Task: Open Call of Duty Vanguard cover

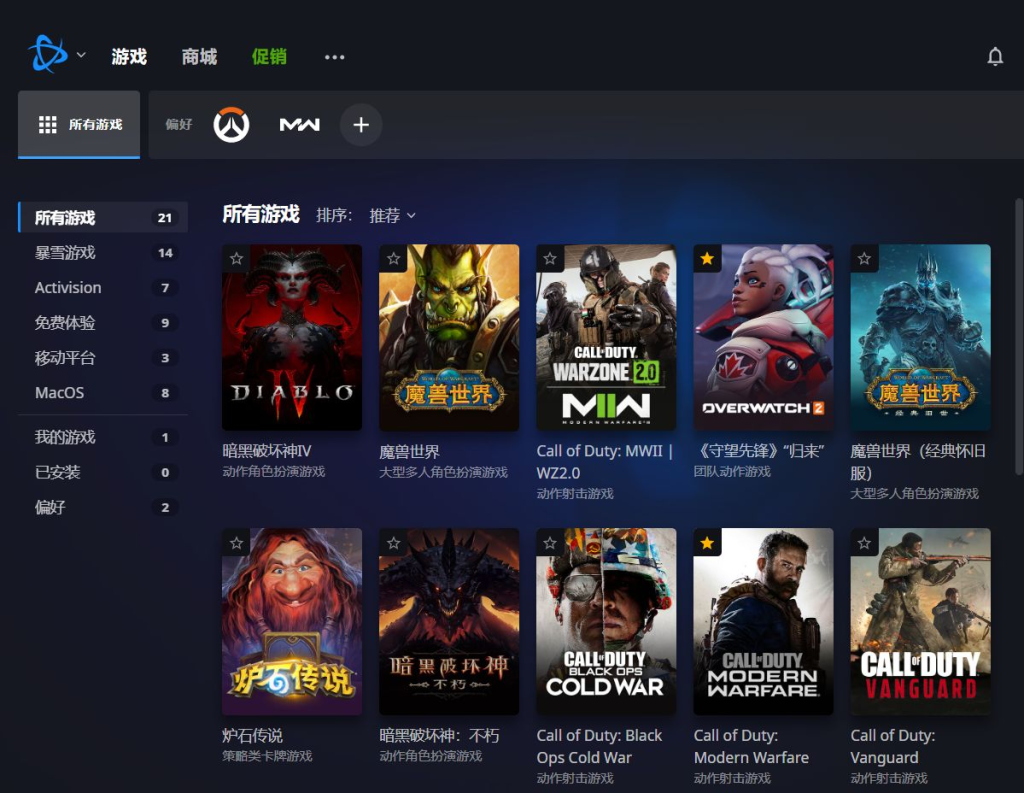Action: (920, 622)
